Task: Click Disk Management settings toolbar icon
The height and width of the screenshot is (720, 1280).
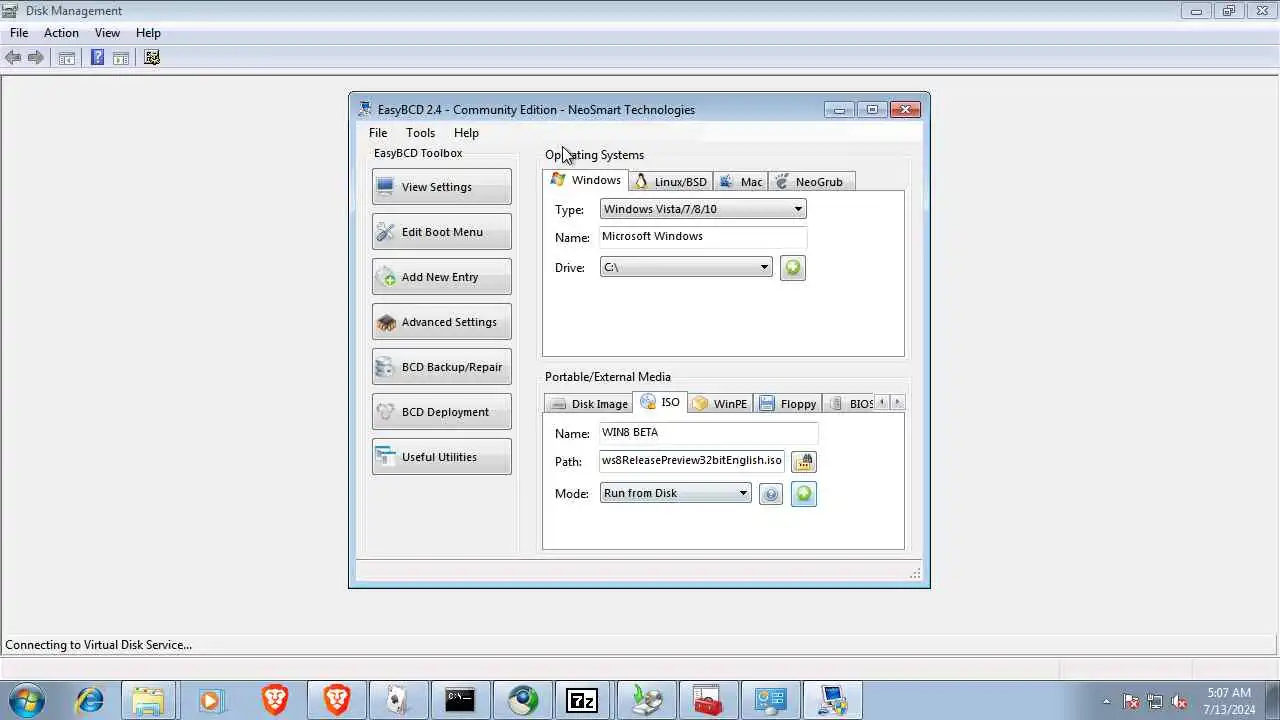Action: [x=152, y=58]
